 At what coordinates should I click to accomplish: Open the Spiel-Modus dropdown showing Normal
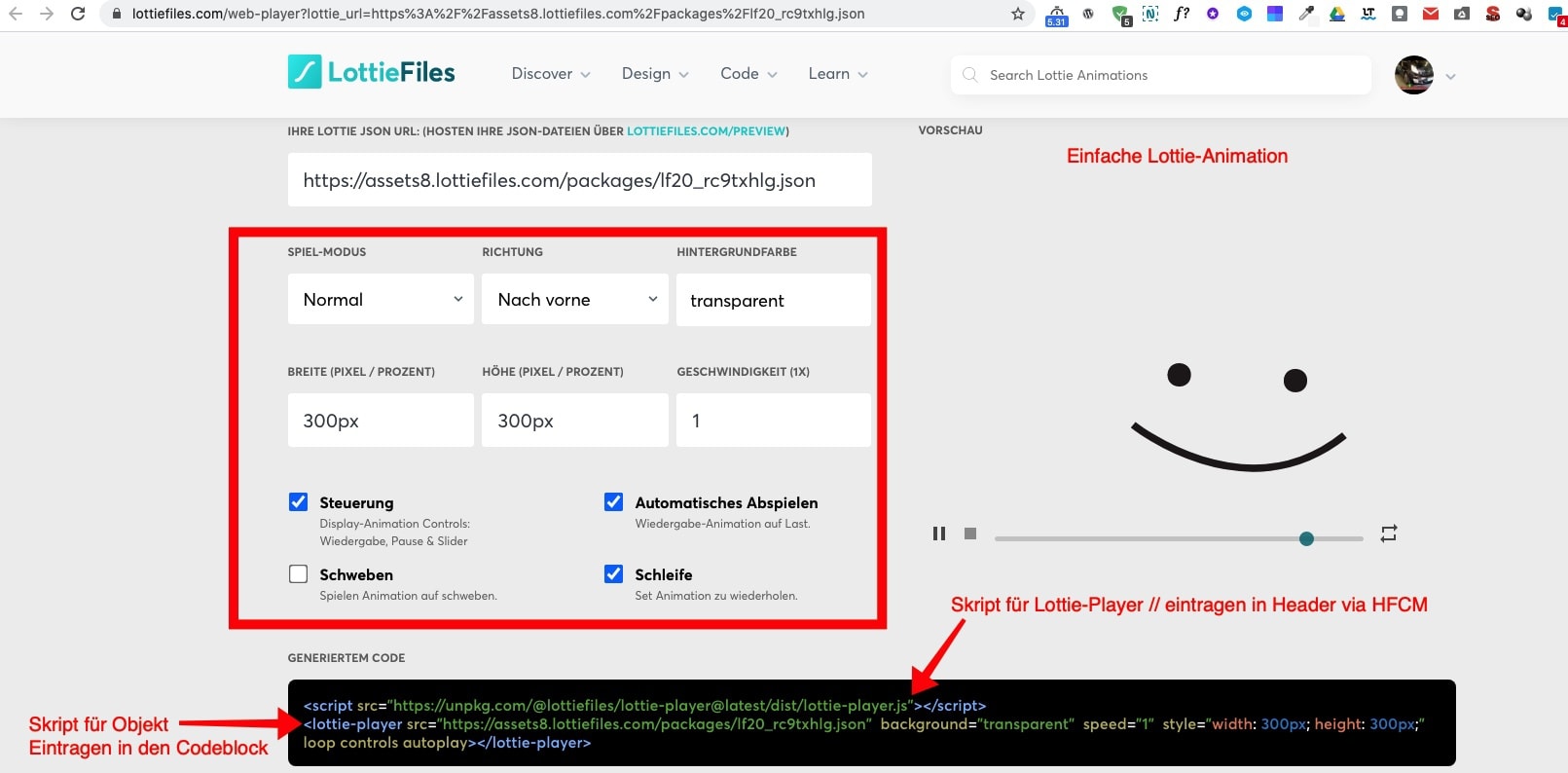[381, 300]
